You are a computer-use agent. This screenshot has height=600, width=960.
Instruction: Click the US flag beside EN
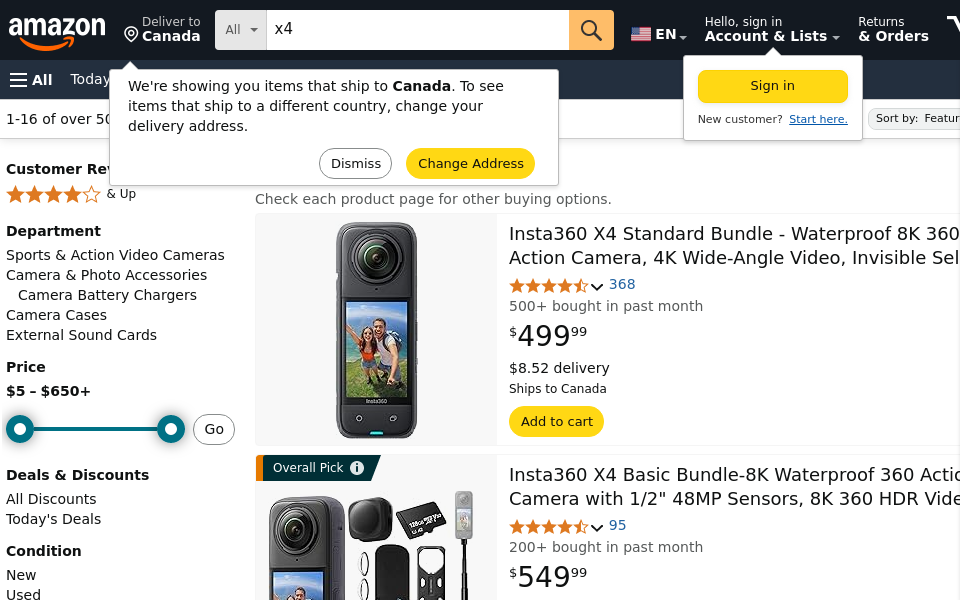(x=641, y=33)
